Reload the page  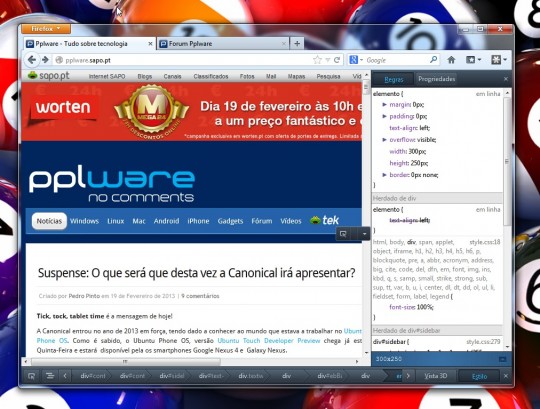(337, 60)
